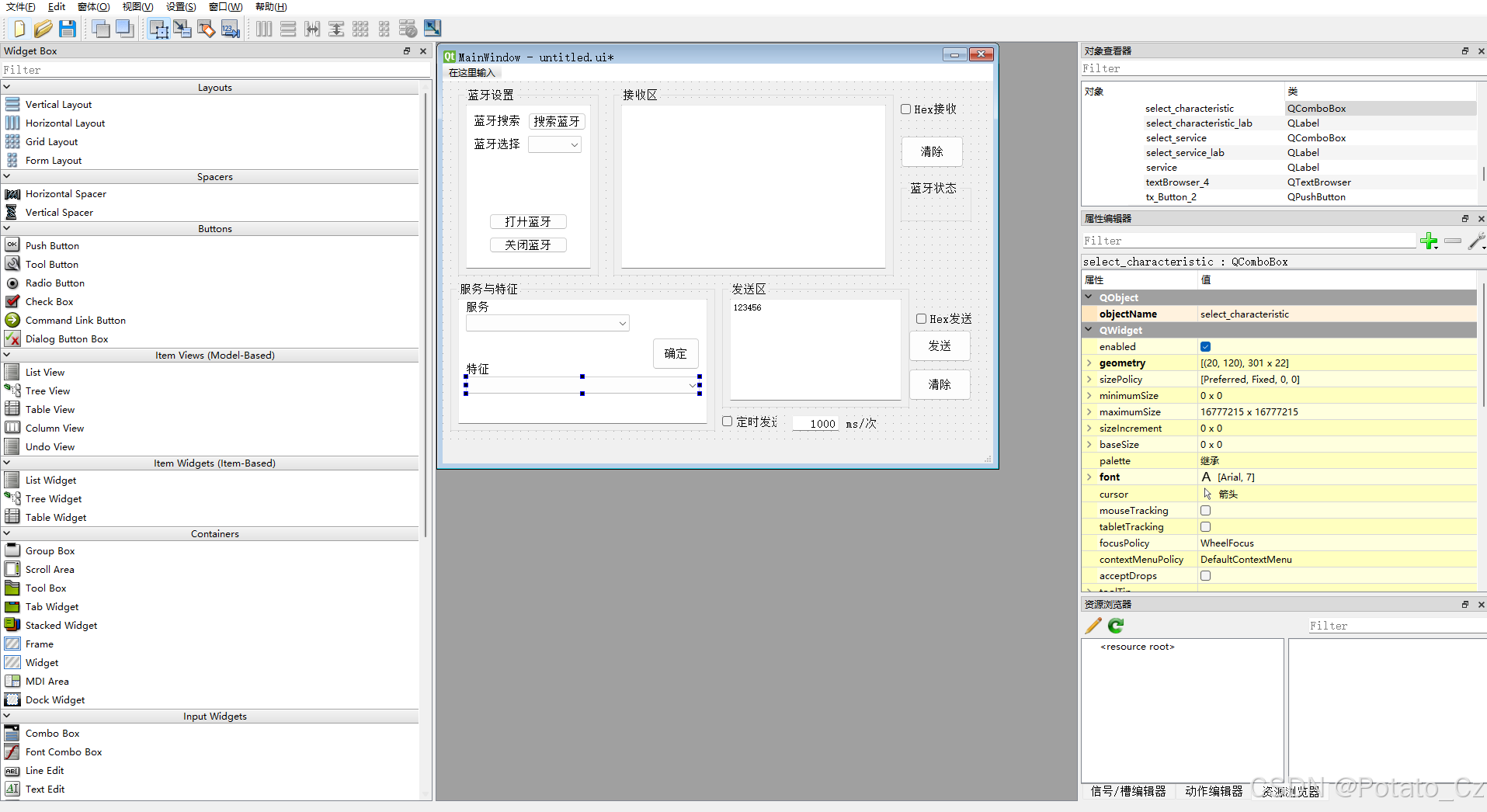Image resolution: width=1487 pixels, height=812 pixels.
Task: Click the font value [Arial, 7] property
Action: coord(1237,477)
